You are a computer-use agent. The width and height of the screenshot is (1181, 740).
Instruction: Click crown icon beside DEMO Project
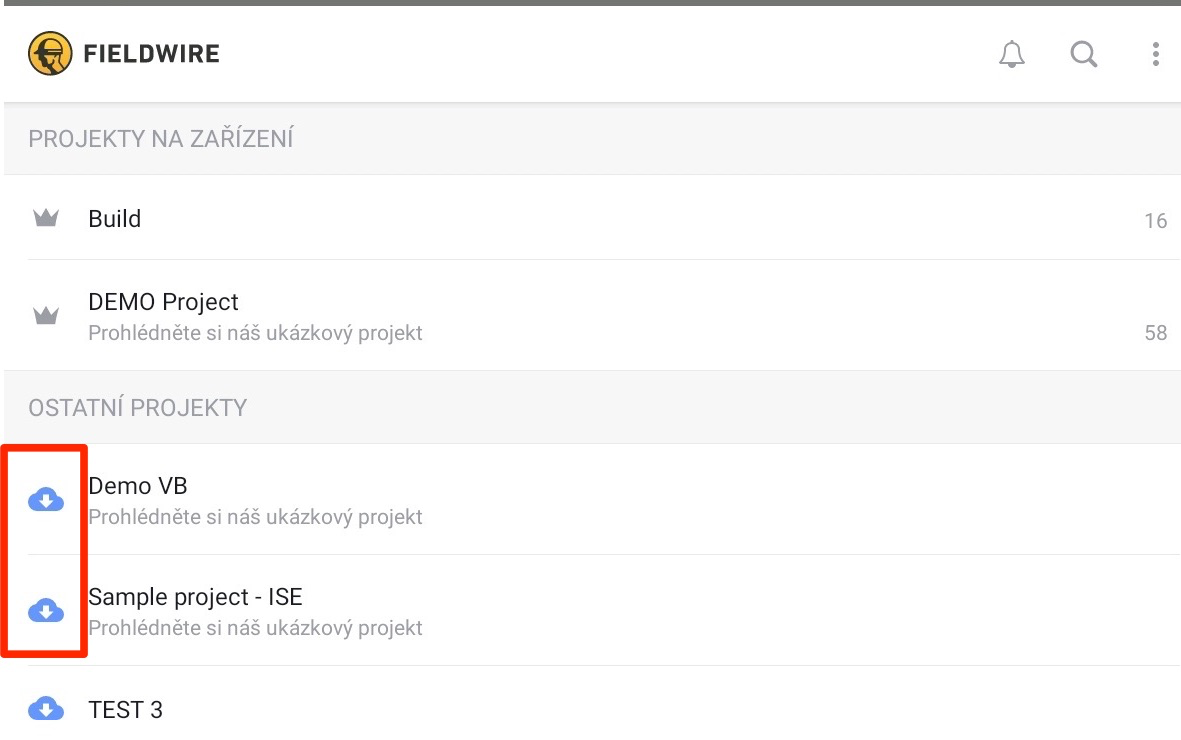pyautogui.click(x=46, y=316)
